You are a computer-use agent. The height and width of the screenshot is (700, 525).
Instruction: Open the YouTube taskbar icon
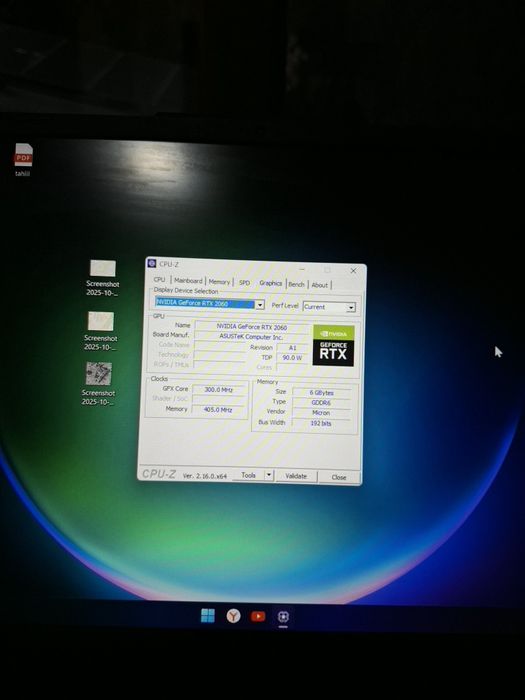(x=258, y=617)
